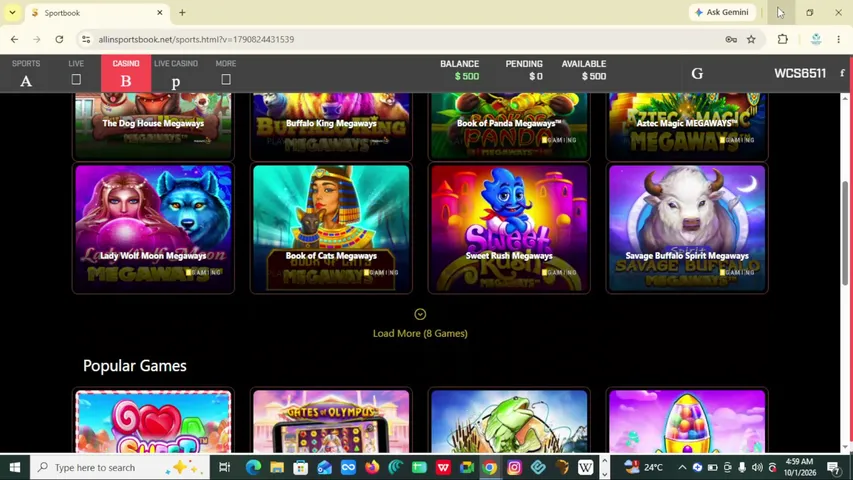
Task: Open WPS Office from taskbar
Action: tap(443, 467)
